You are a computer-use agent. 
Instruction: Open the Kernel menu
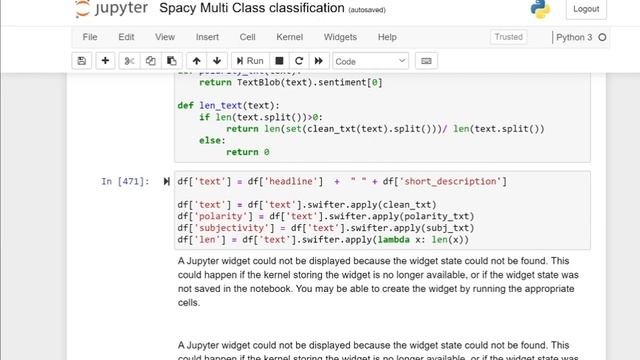[x=289, y=37]
